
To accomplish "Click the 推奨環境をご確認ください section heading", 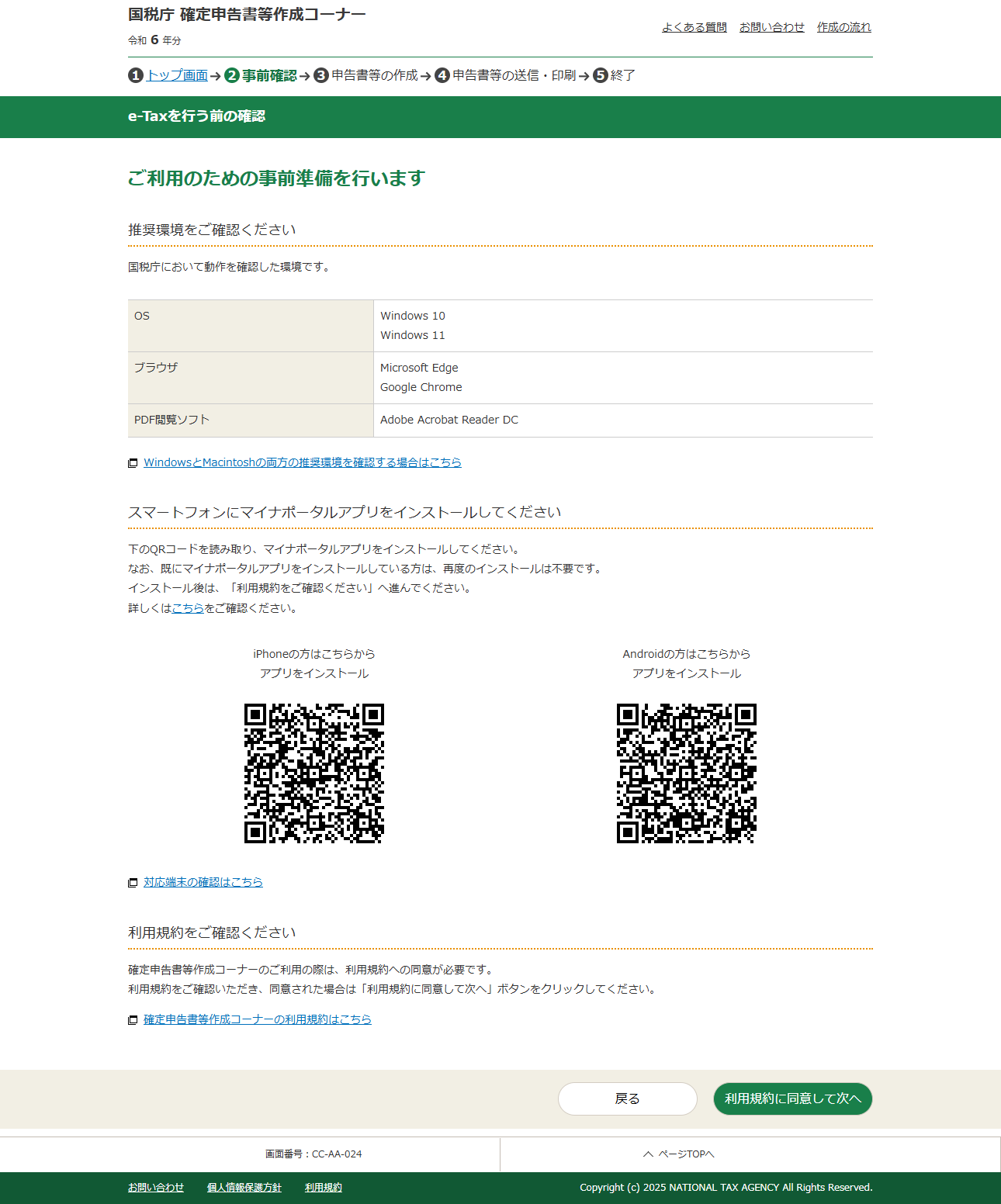I will tap(212, 230).
